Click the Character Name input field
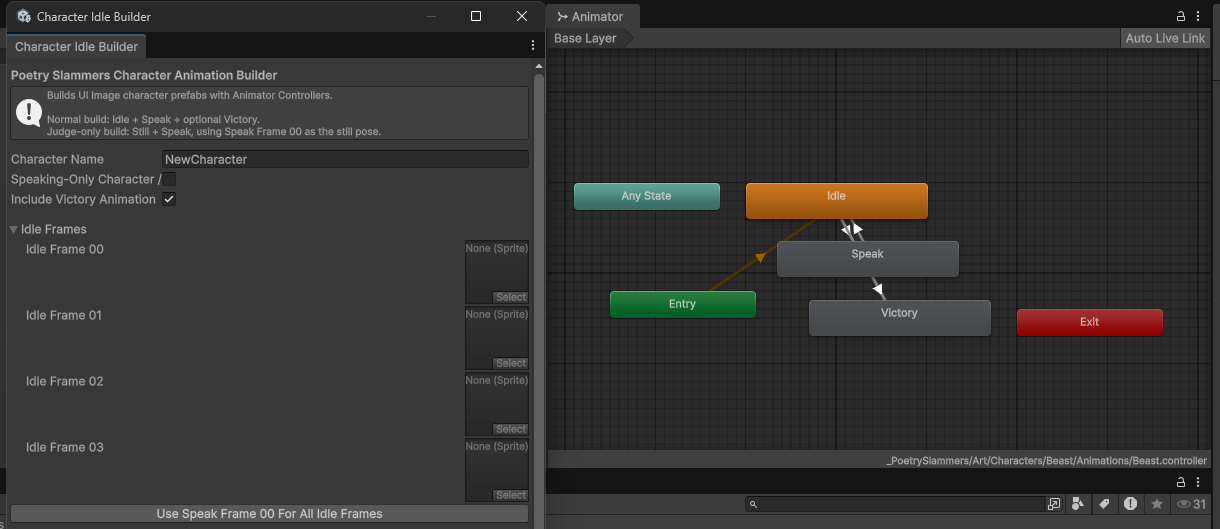The height and width of the screenshot is (529, 1220). (345, 159)
